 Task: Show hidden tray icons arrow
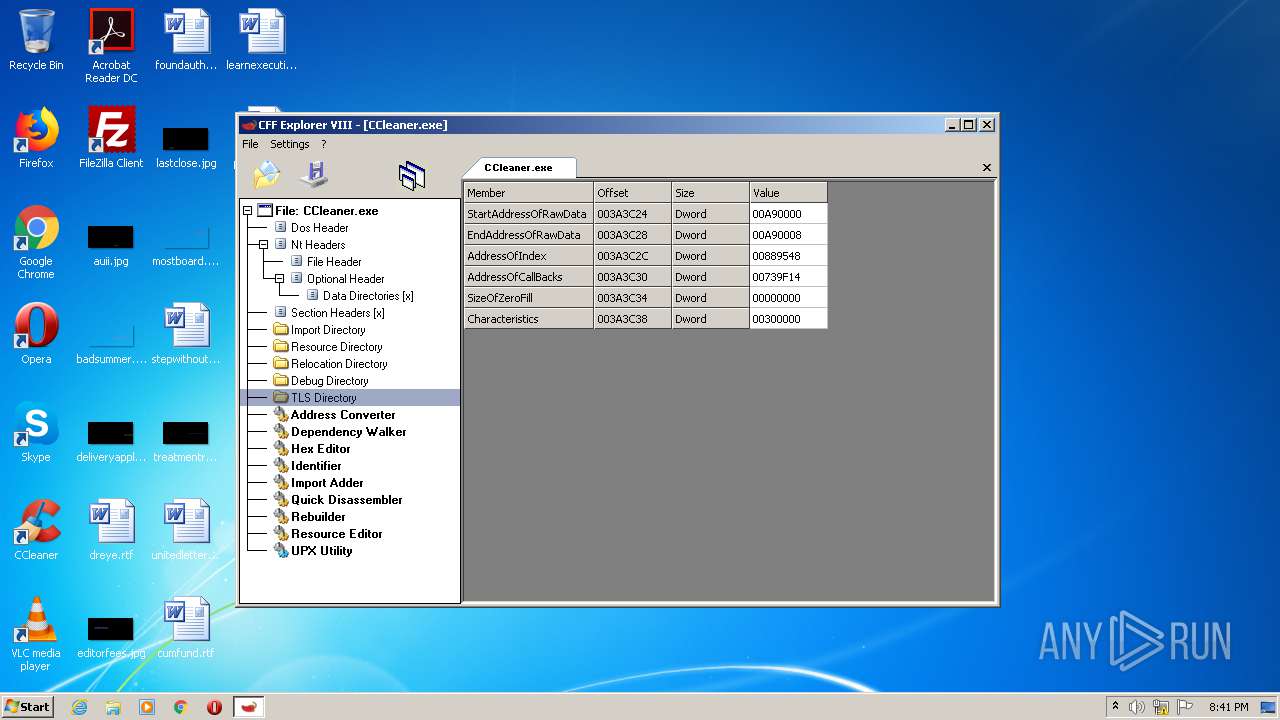[1115, 707]
